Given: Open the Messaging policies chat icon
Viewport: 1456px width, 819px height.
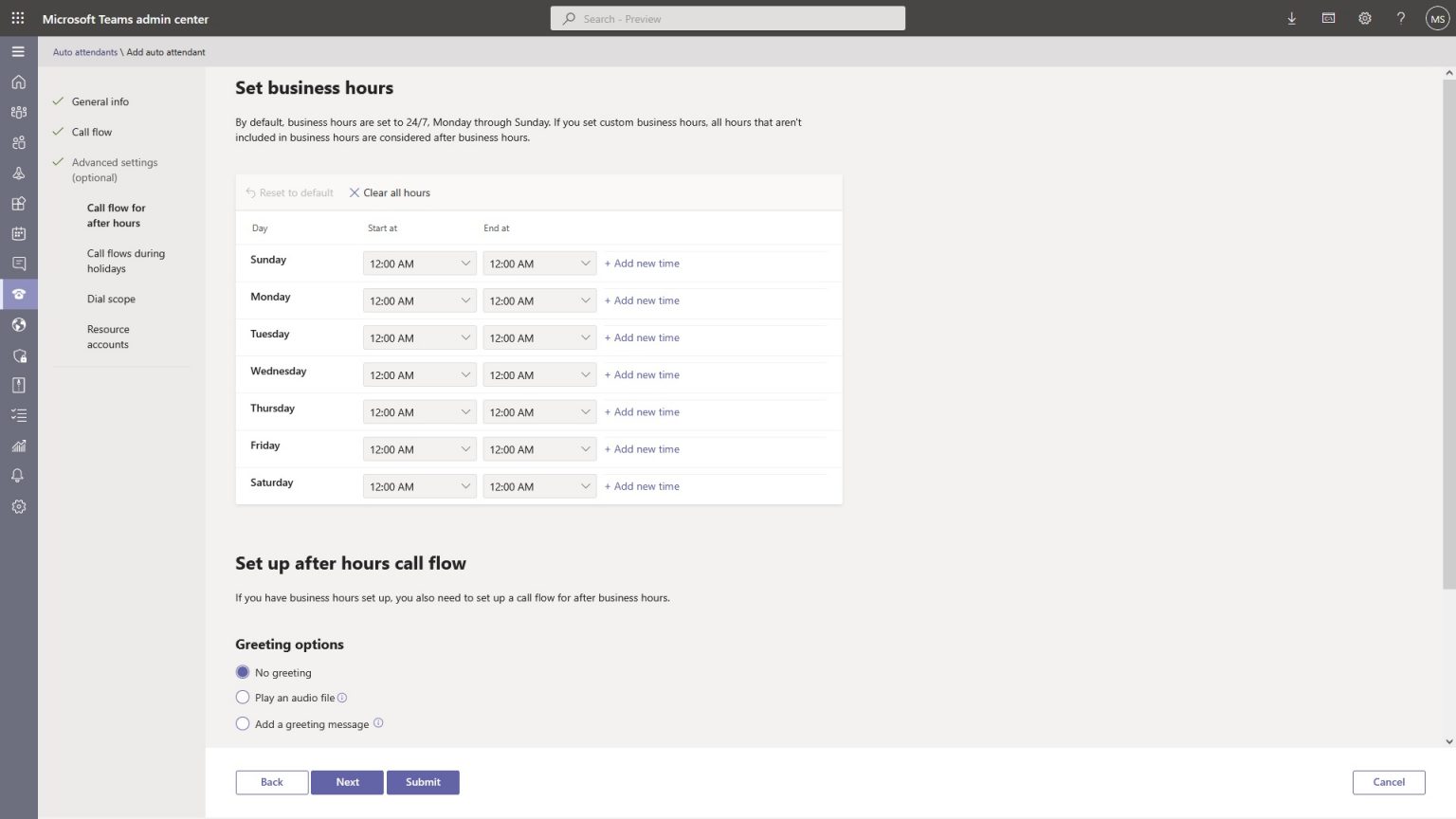Looking at the screenshot, I should pos(17,264).
